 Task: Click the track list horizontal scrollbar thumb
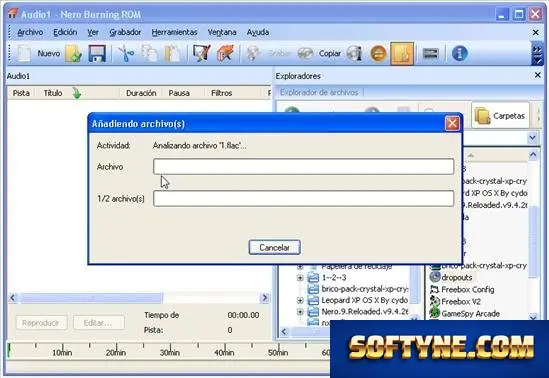pos(91,298)
